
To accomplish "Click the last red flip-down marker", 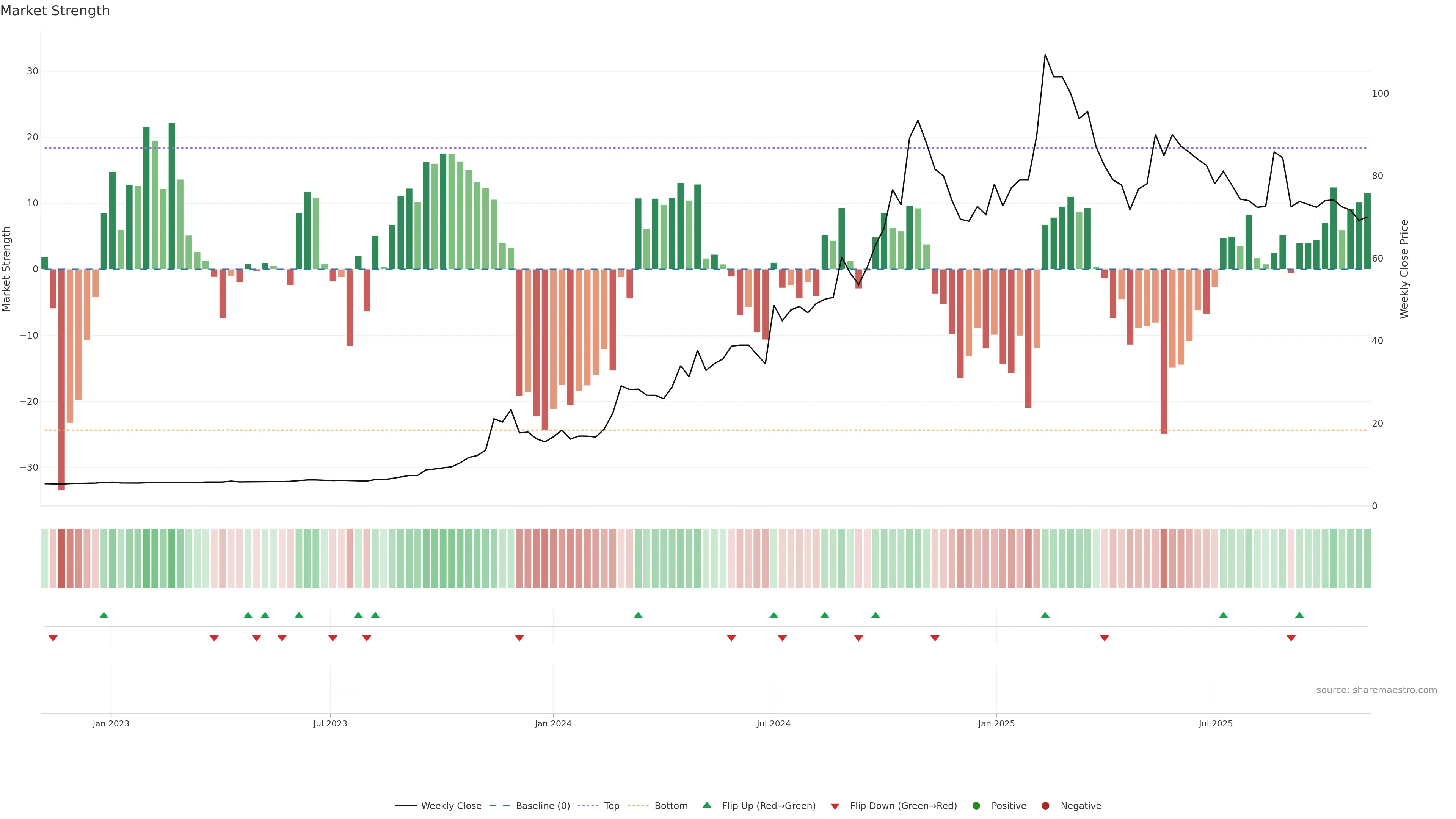I will coord(1291,638).
